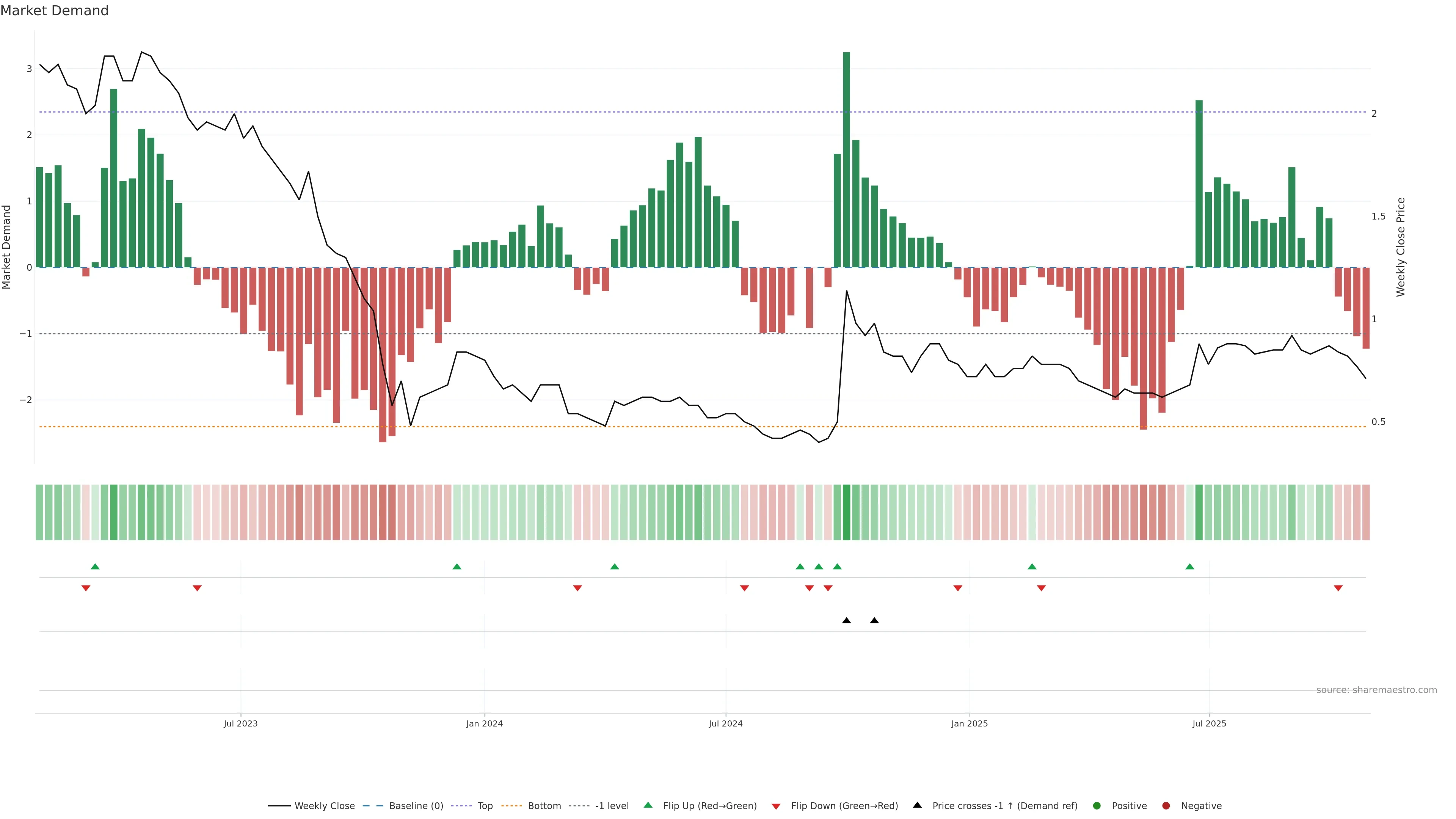This screenshot has width=1456, height=819.
Task: Toggle the Top legend entry
Action: click(485, 806)
